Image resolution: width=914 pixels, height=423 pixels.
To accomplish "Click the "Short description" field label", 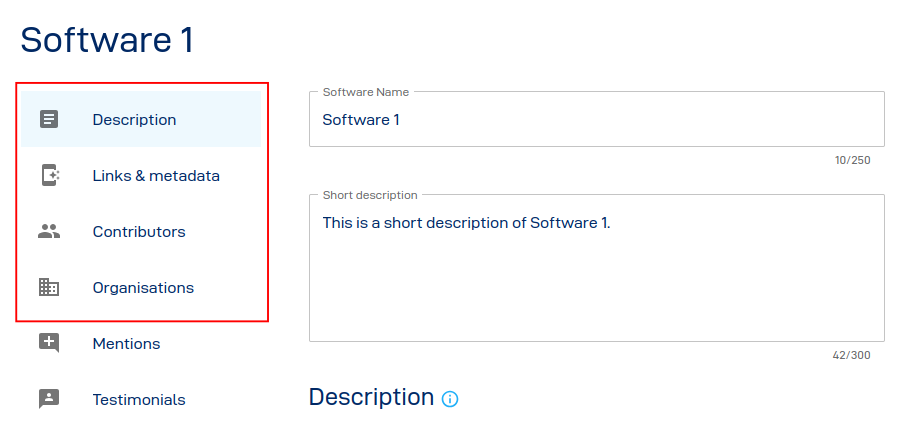I will click(x=370, y=195).
